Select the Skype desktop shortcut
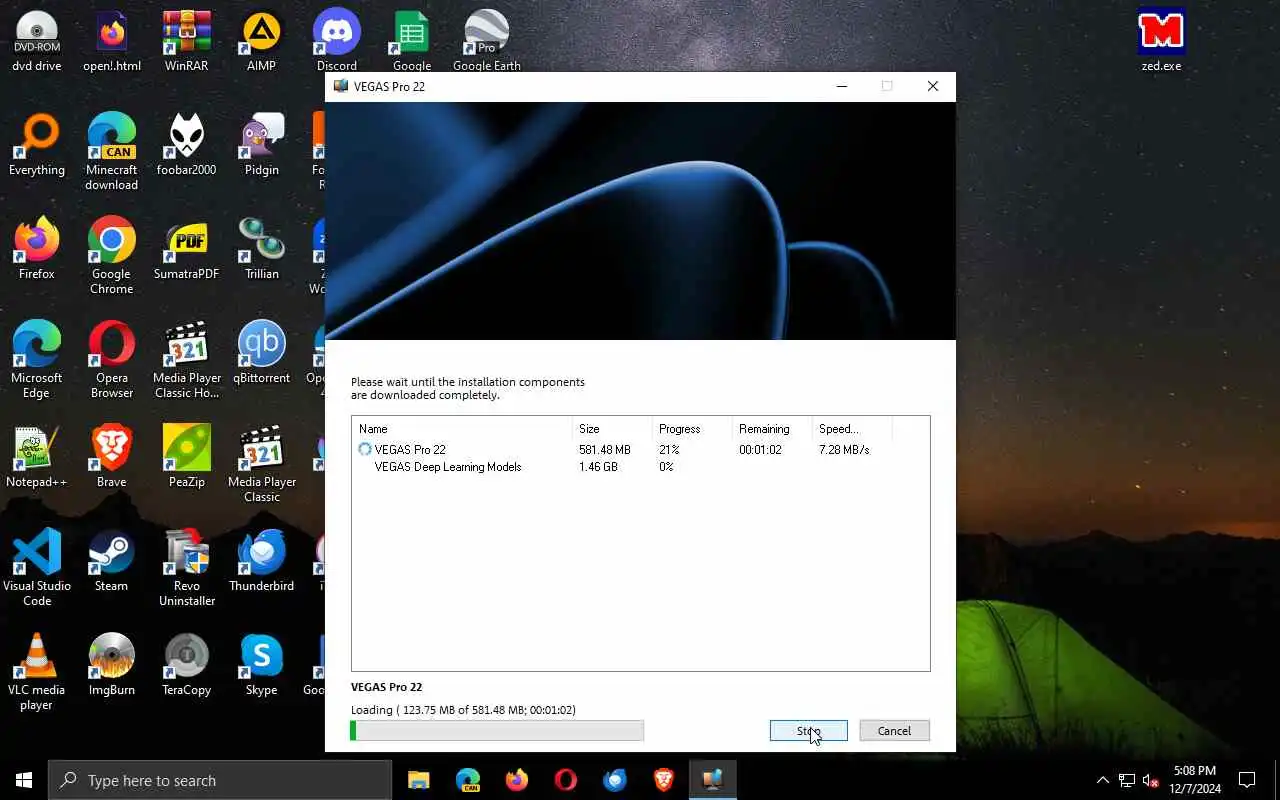Screen dimensions: 1280x800 (x=262, y=666)
